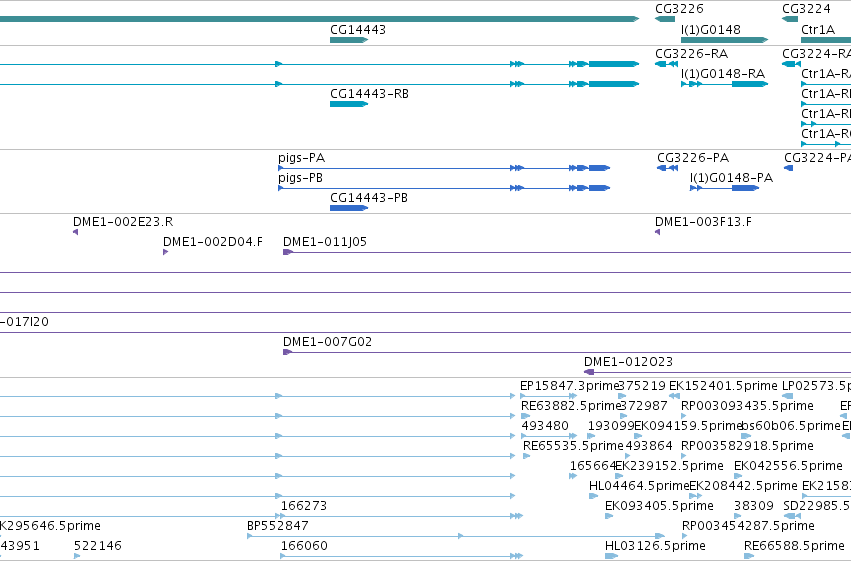Click the EK042556.5prime EST label

pos(788,466)
